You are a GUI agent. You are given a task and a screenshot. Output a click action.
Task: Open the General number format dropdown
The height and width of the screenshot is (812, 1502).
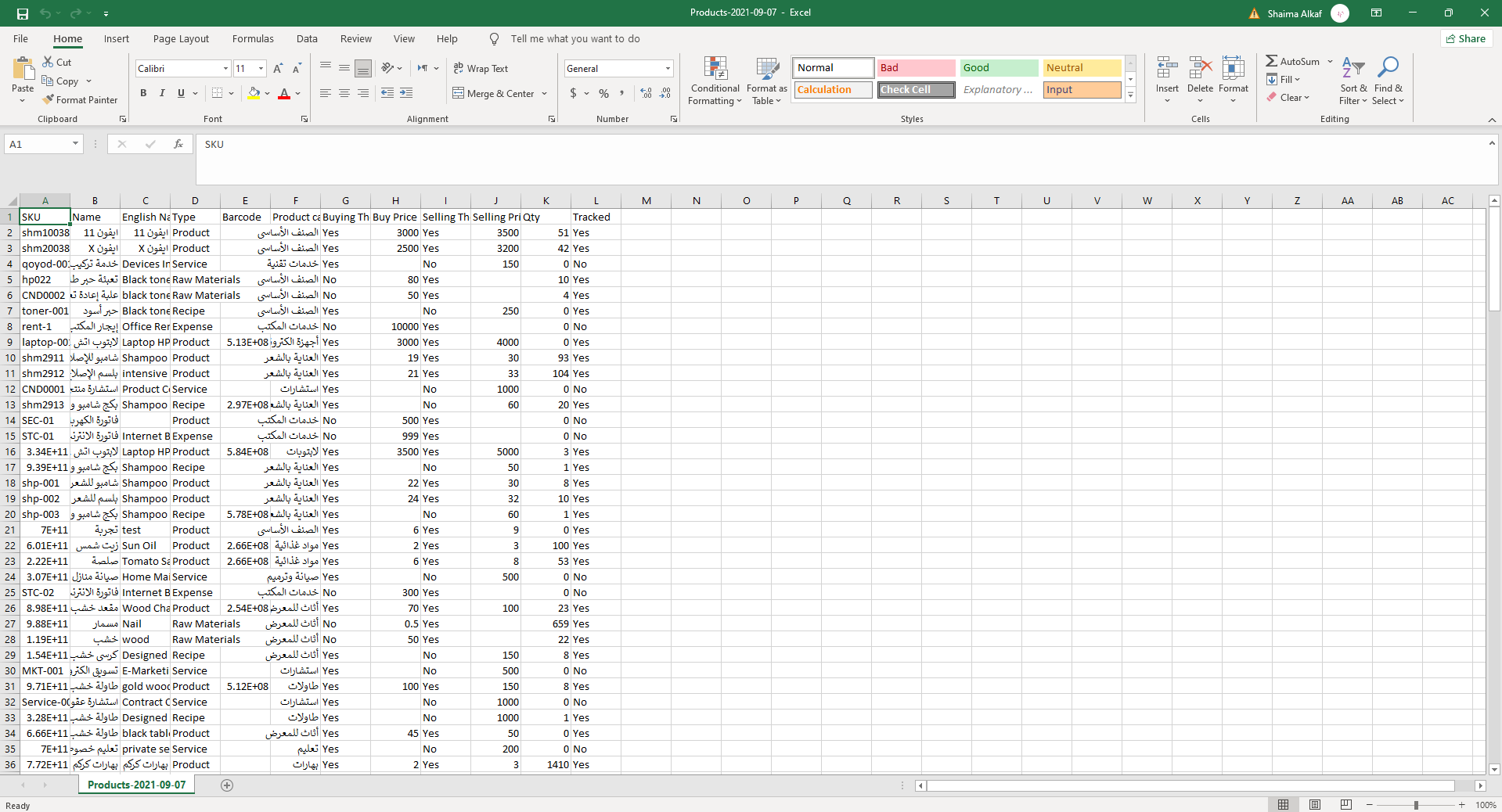[668, 69]
